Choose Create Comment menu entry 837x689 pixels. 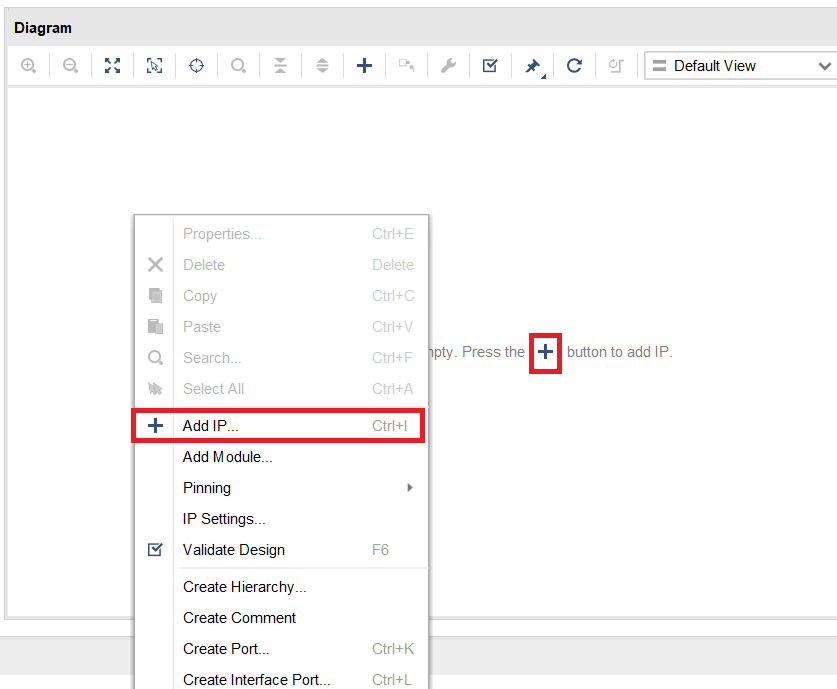pos(282,617)
